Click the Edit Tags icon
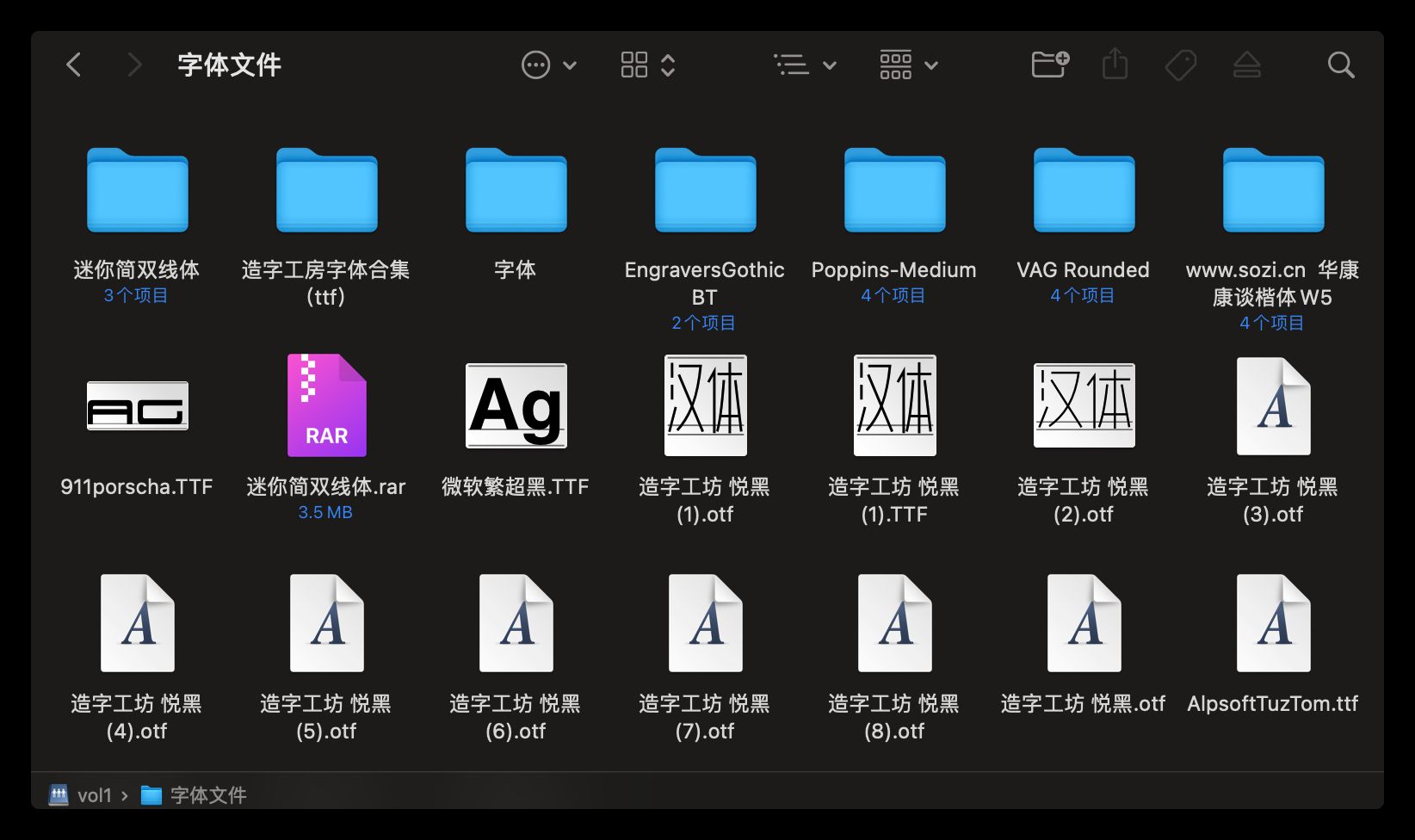 [x=1180, y=65]
